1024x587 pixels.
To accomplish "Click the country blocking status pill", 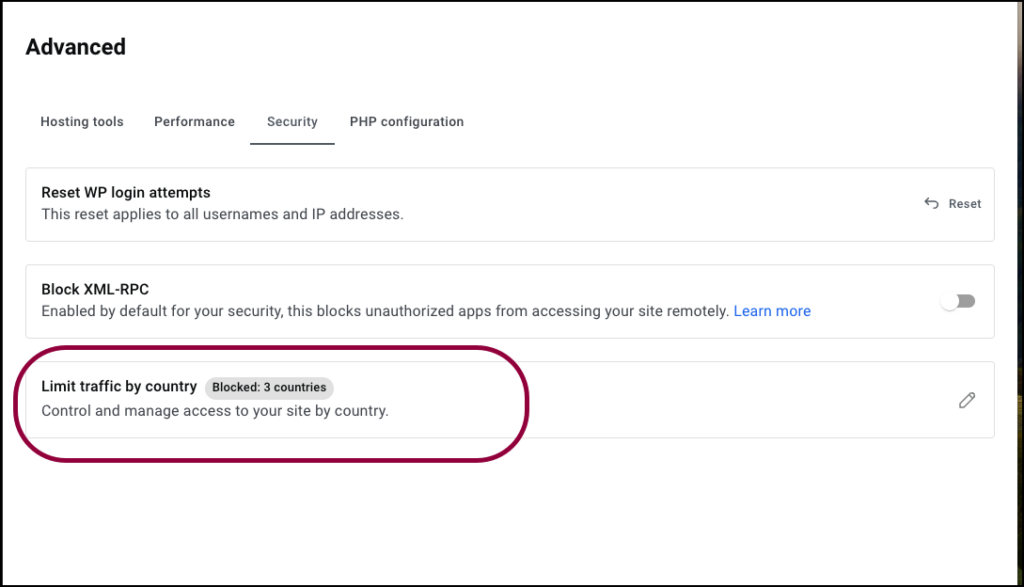I will [270, 388].
